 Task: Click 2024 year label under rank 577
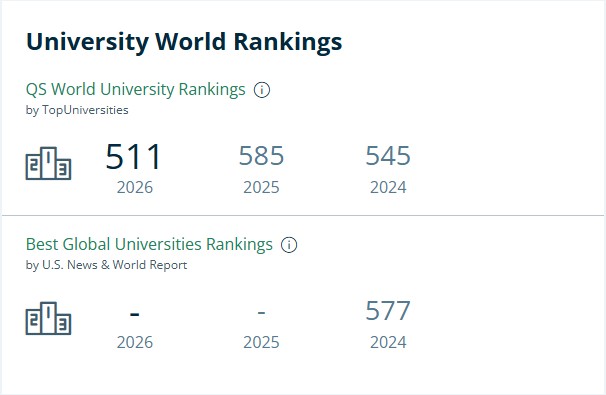[x=388, y=342]
